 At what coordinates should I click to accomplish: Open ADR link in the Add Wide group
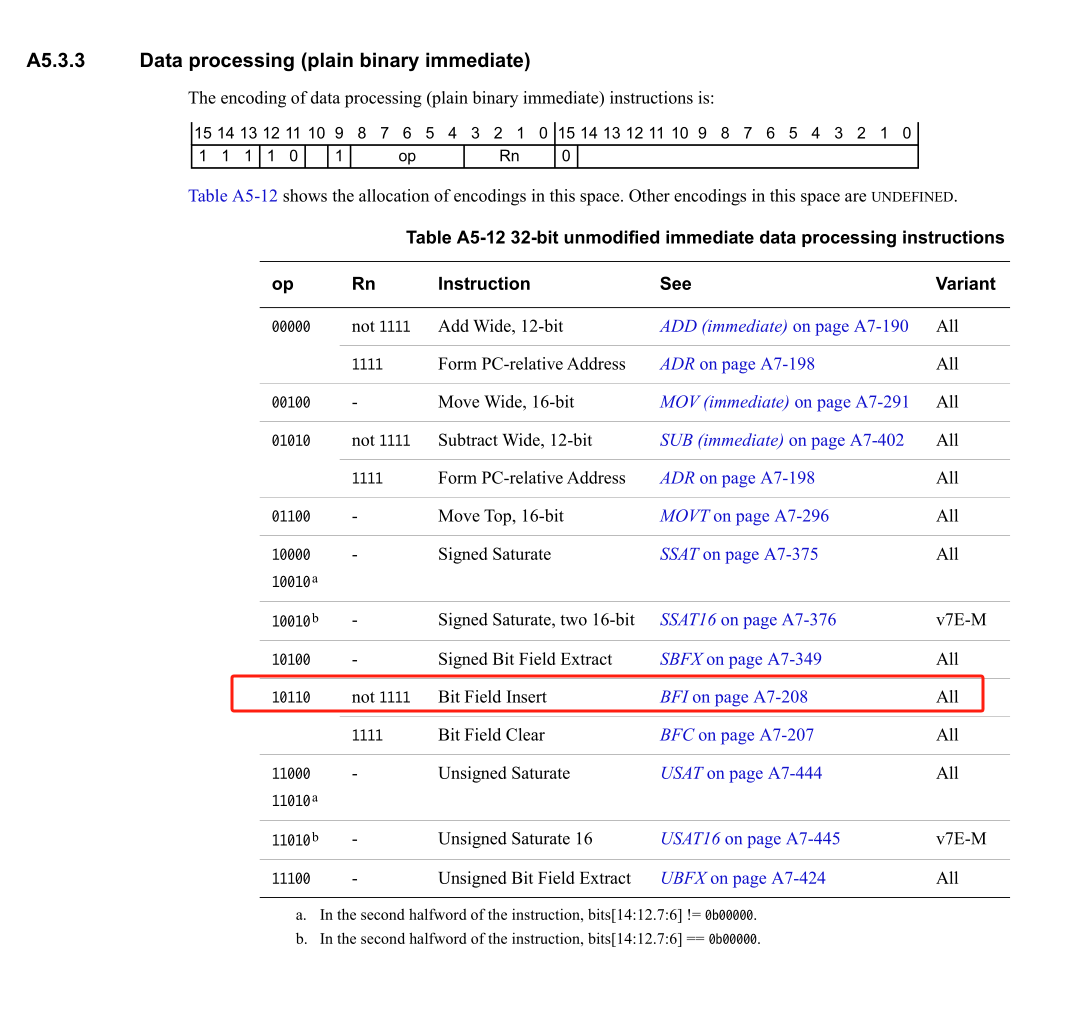(738, 364)
